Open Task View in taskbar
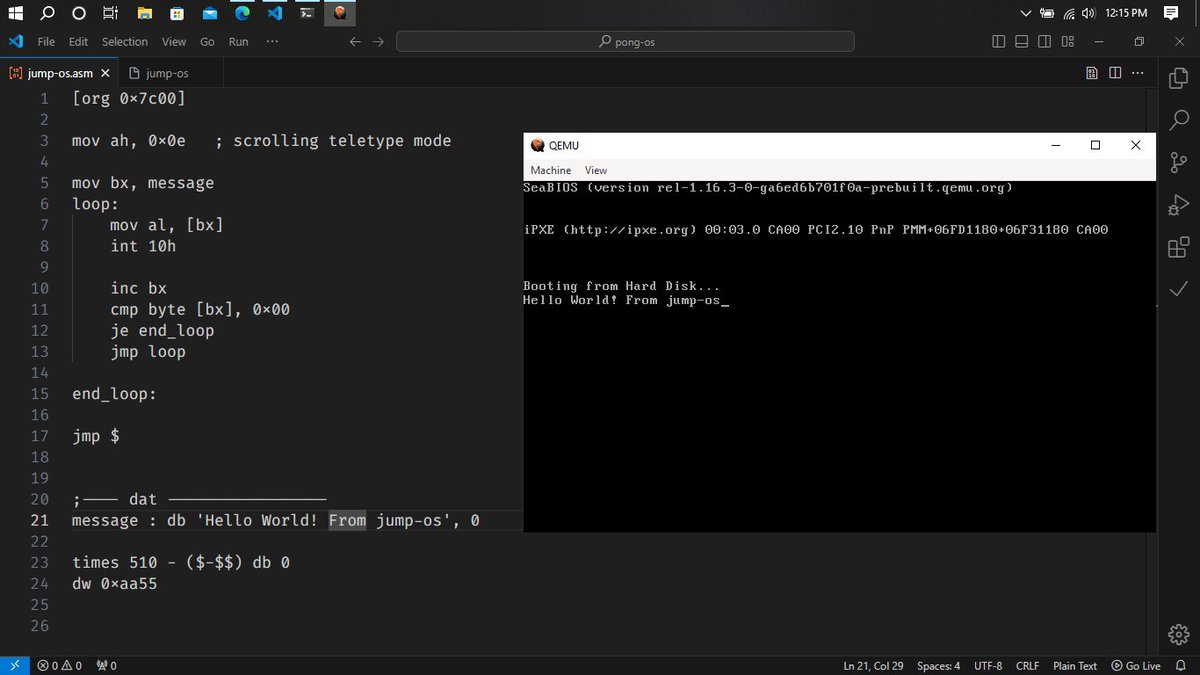This screenshot has height=675, width=1200. (x=111, y=13)
